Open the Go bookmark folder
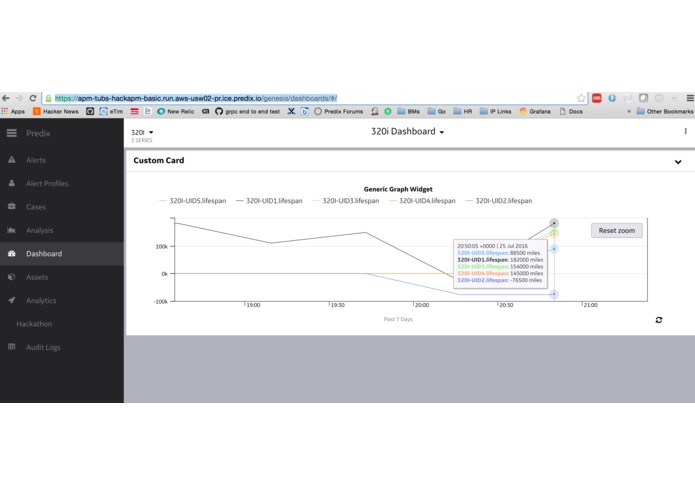This screenshot has width=695, height=494. tap(437, 111)
